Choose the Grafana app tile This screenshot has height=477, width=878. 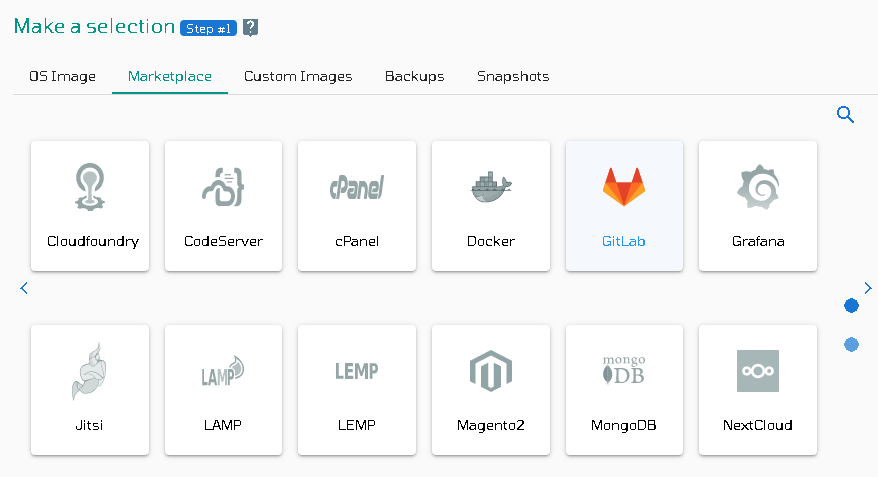(x=758, y=206)
